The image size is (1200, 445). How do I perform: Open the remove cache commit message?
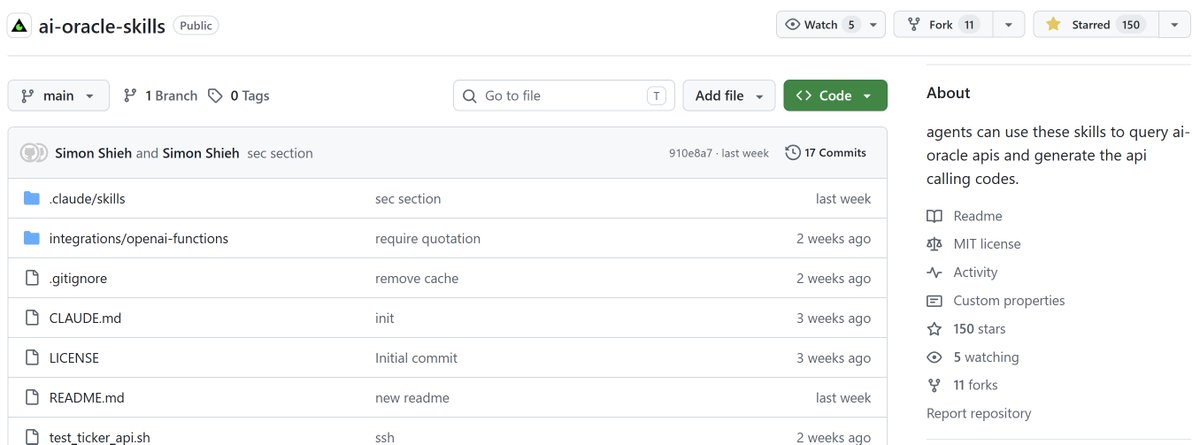click(417, 279)
